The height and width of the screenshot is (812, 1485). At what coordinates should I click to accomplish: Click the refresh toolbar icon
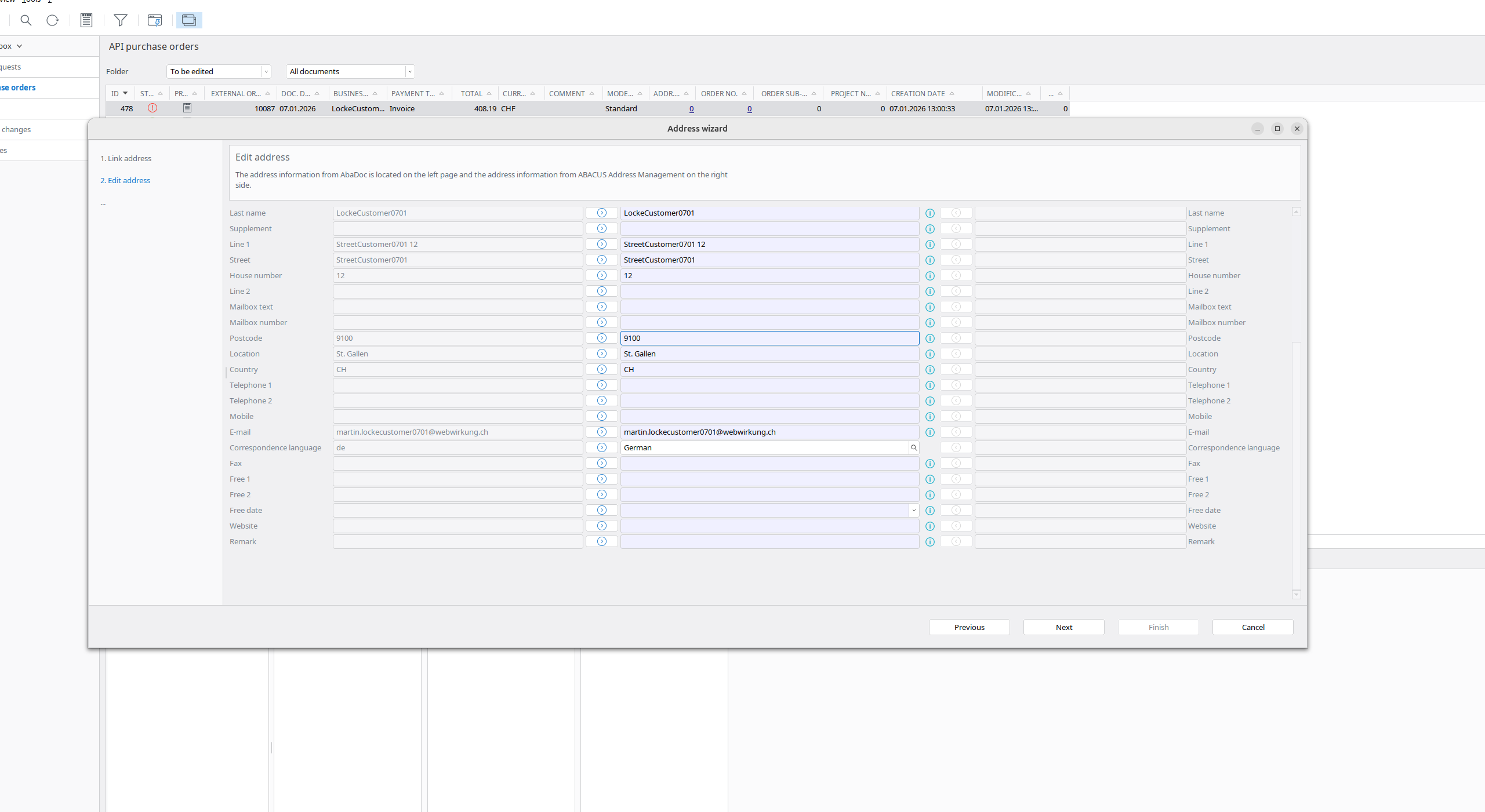tap(53, 20)
